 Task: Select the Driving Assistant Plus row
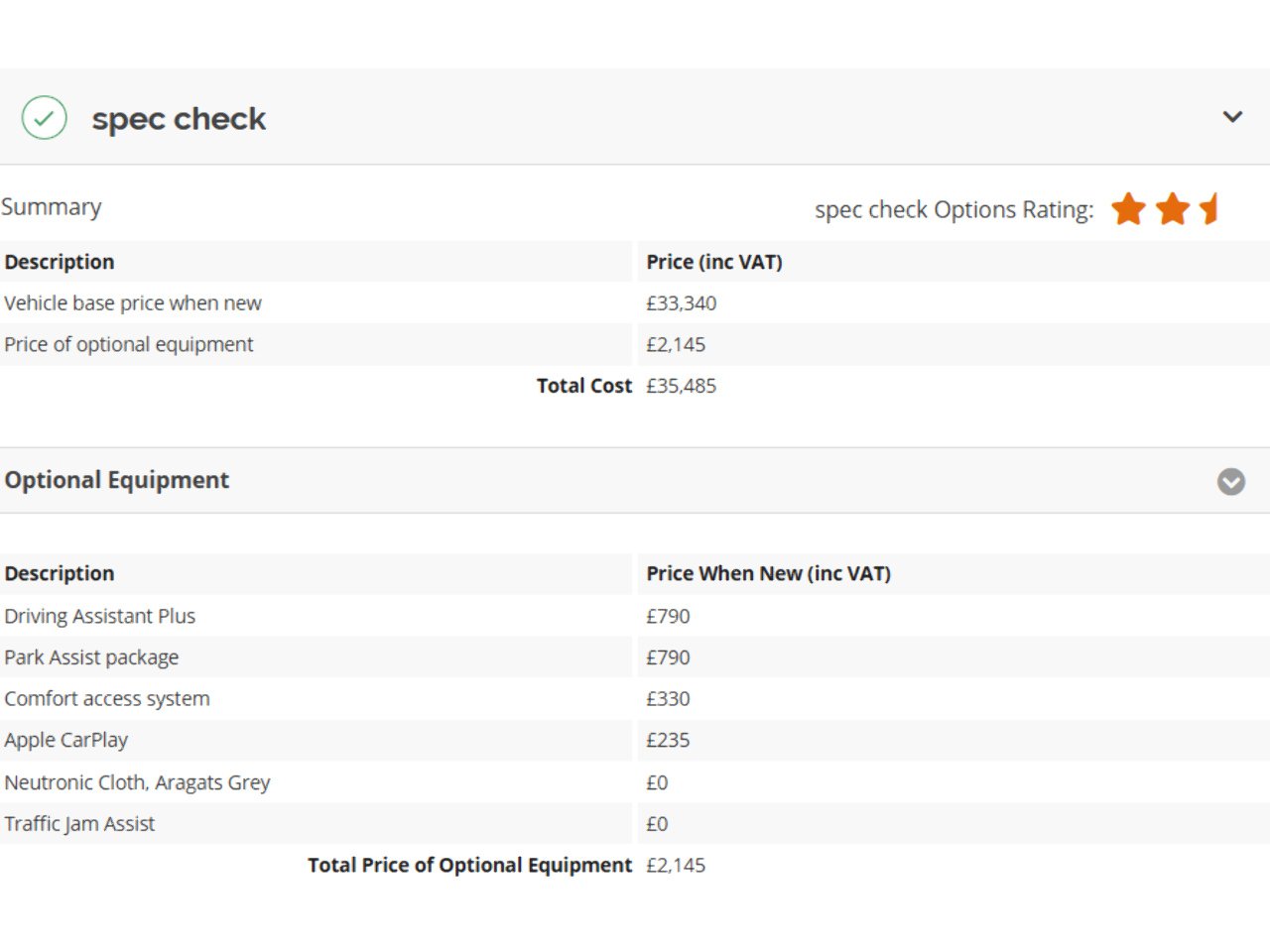click(100, 616)
